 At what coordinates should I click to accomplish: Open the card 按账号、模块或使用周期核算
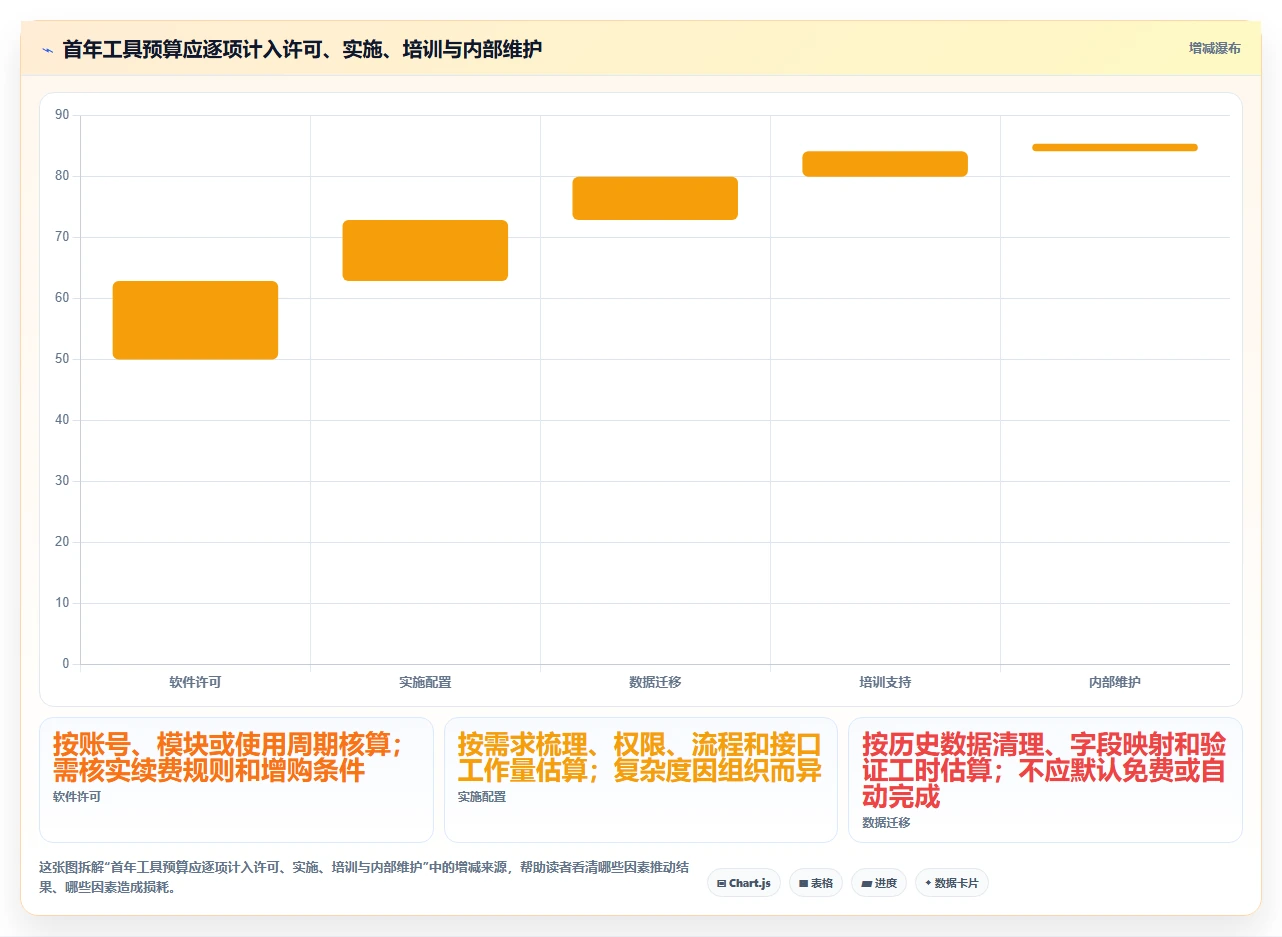236,780
